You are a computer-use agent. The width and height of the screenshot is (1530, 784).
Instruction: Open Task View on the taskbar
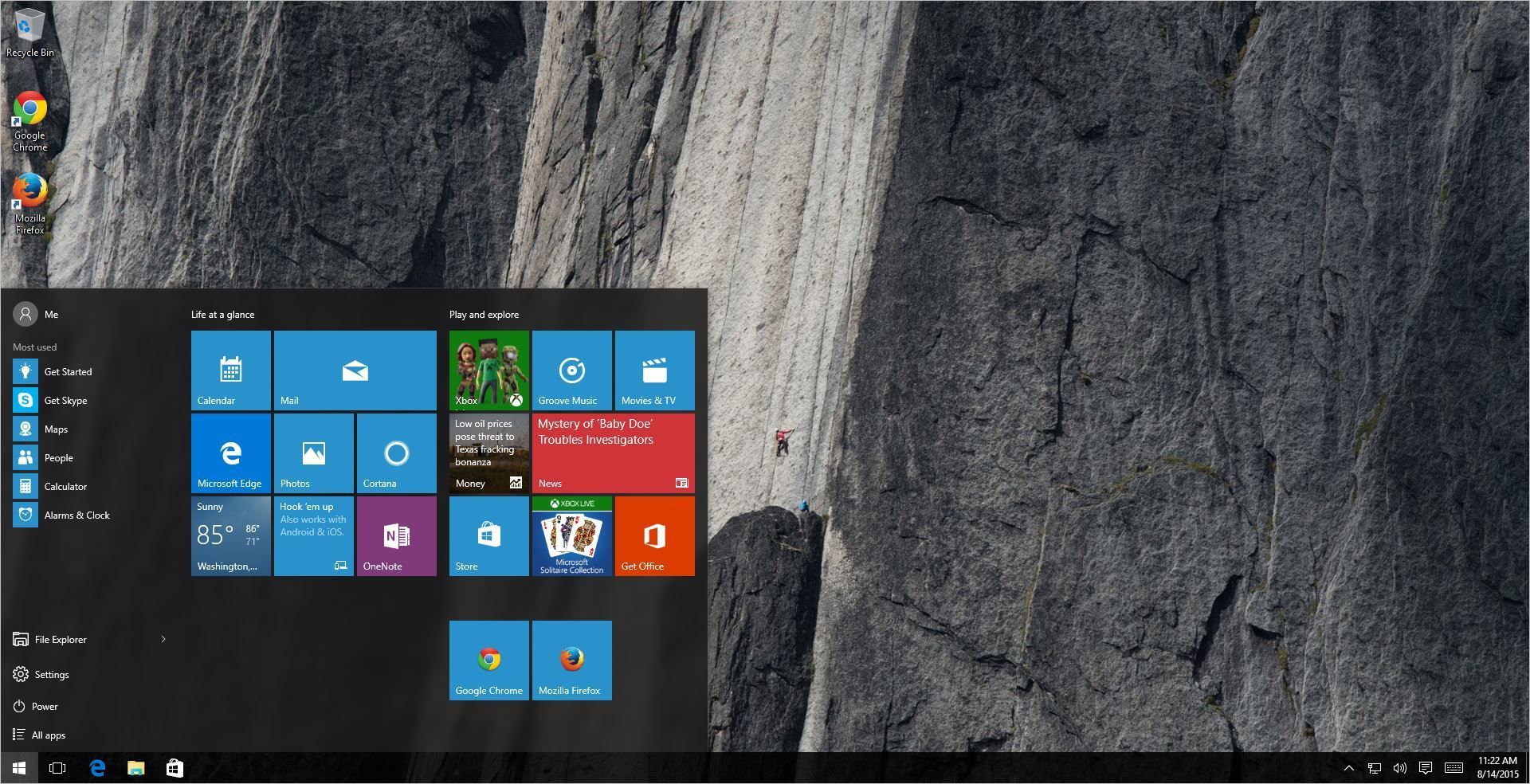[57, 767]
